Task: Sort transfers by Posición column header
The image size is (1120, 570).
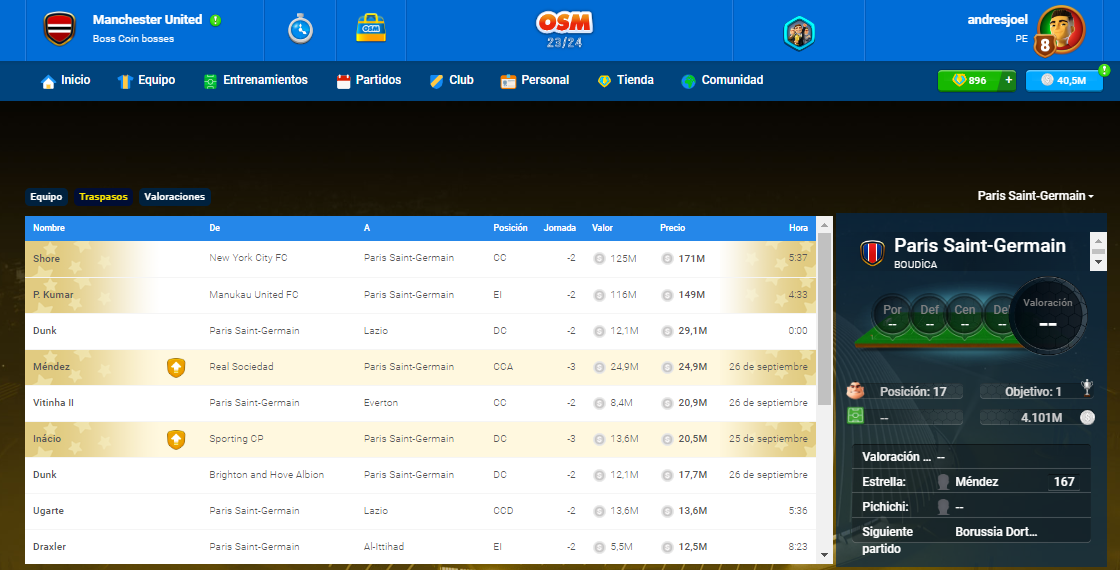Action: (x=510, y=228)
